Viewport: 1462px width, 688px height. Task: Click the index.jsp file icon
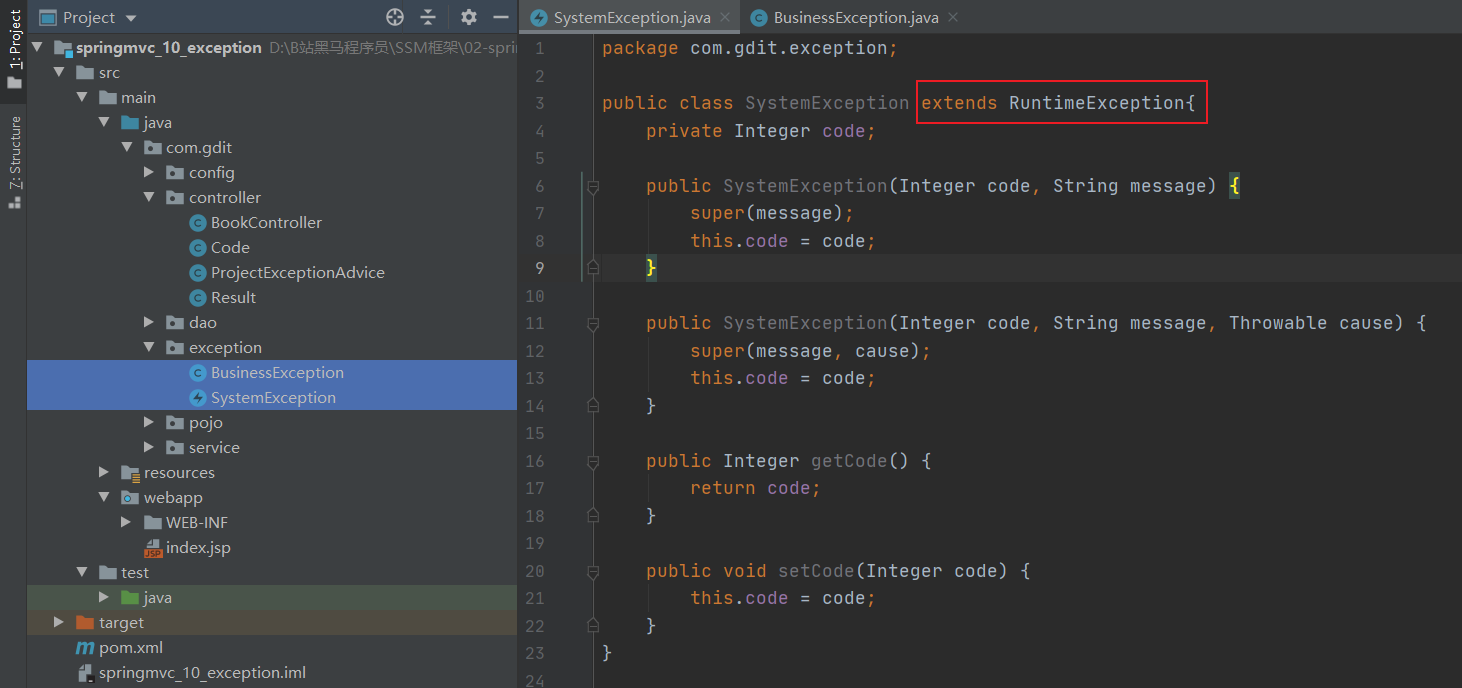tap(153, 547)
